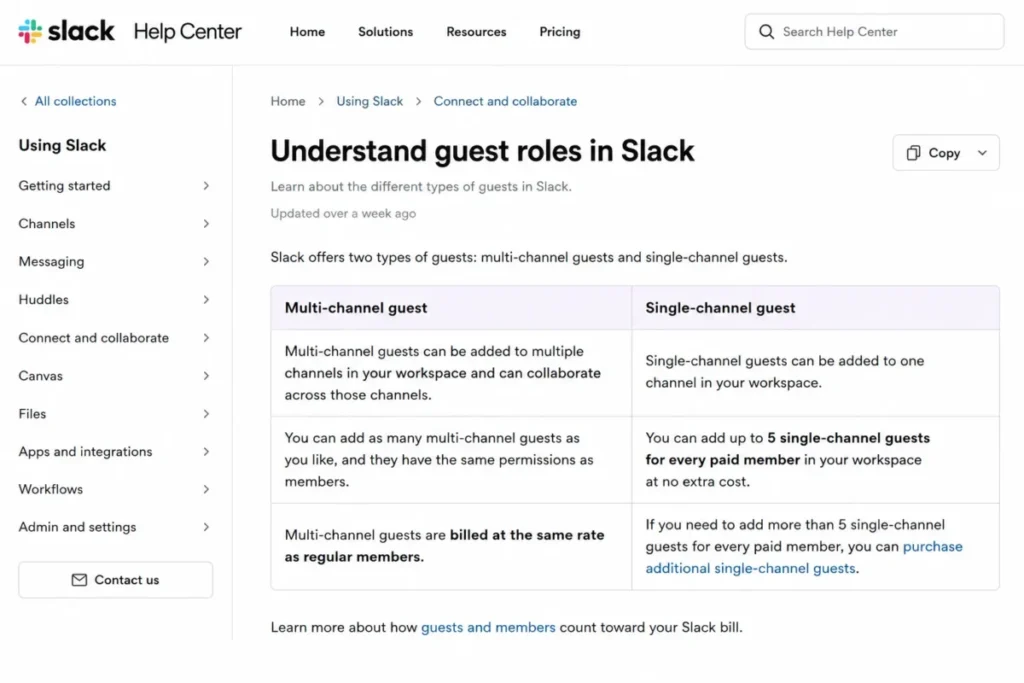Screen dimensions: 1024x683
Task: Go back to All collections
Action: (x=75, y=101)
